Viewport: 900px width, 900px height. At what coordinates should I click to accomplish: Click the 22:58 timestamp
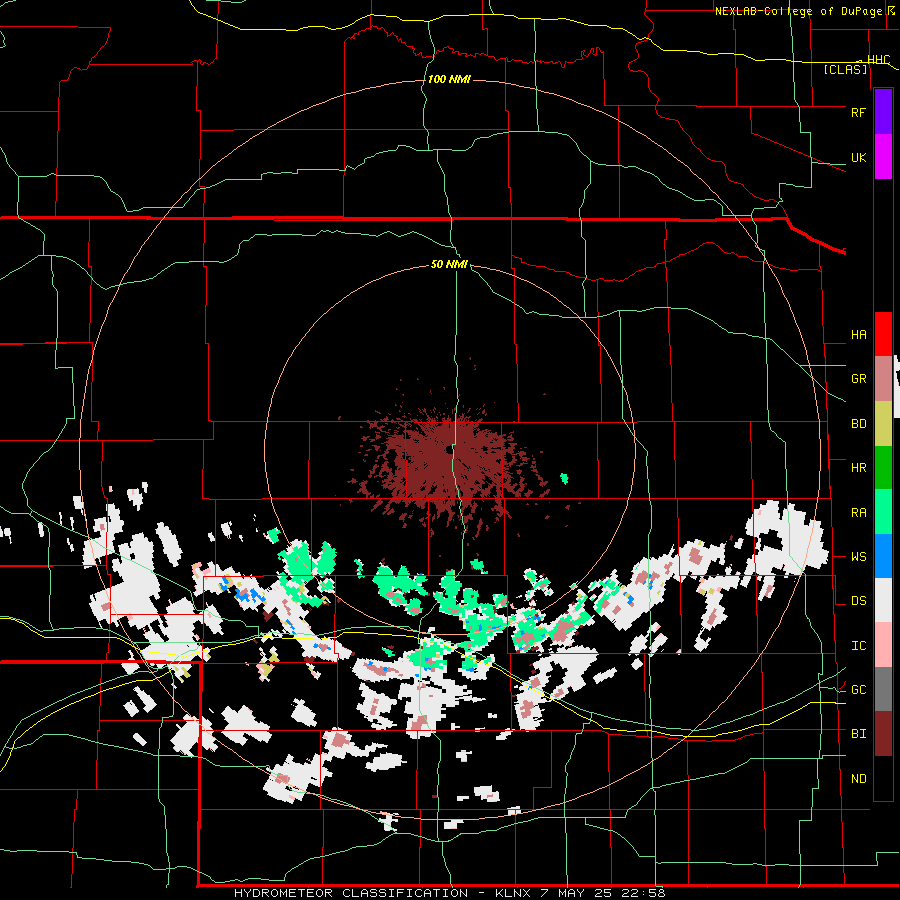(x=641, y=893)
